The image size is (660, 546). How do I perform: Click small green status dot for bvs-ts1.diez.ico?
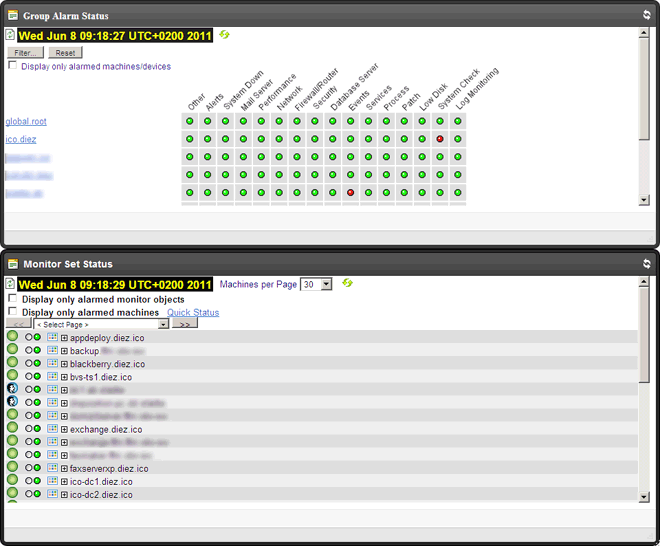pyautogui.click(x=37, y=376)
